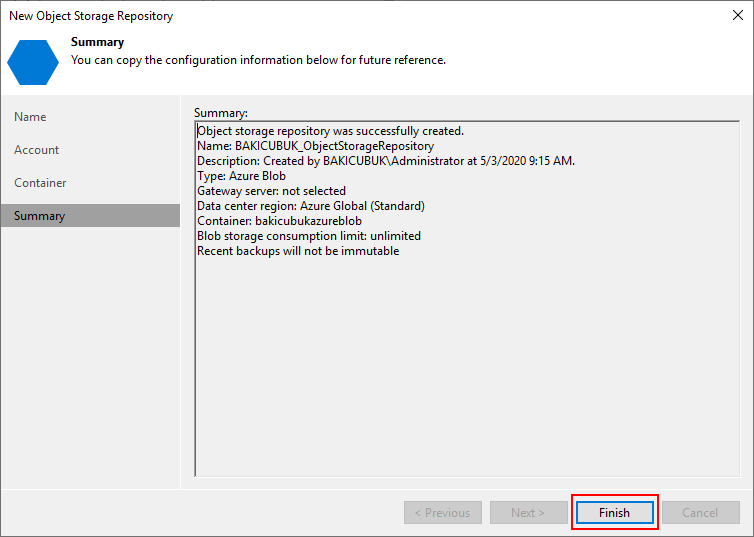754x537 pixels.
Task: Click the Finish button
Action: tap(615, 512)
